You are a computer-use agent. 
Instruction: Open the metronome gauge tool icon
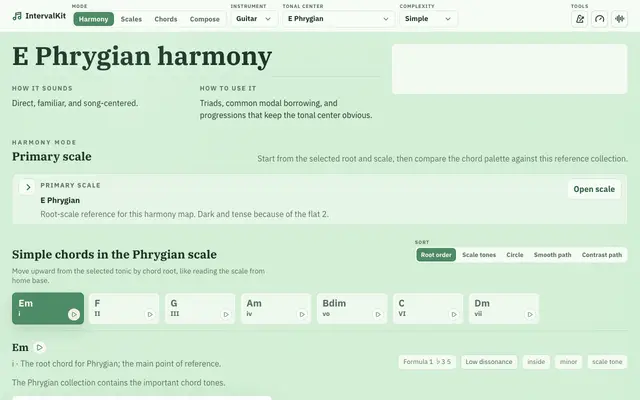pyautogui.click(x=599, y=19)
